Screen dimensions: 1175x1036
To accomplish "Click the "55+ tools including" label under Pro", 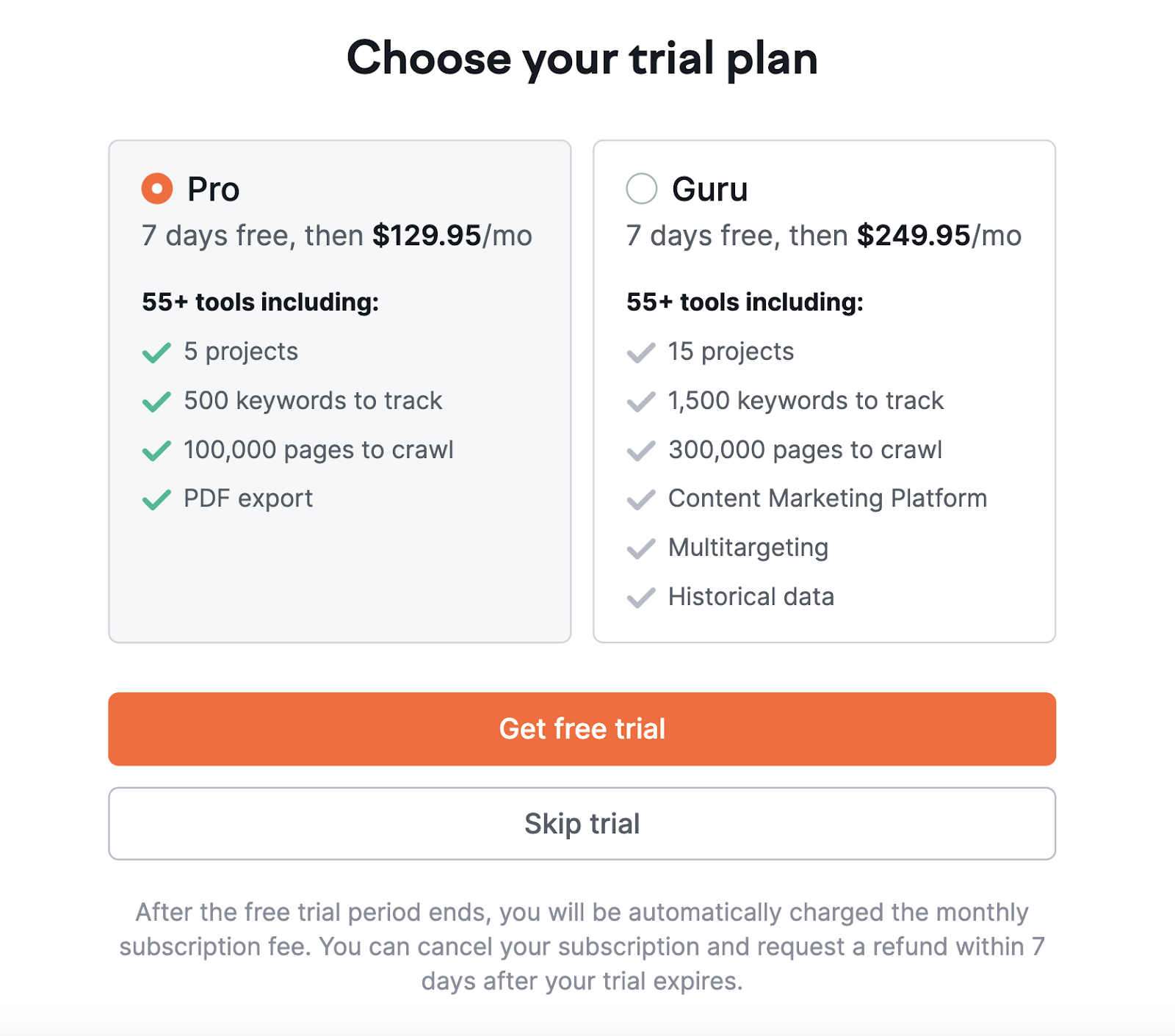I will (261, 302).
